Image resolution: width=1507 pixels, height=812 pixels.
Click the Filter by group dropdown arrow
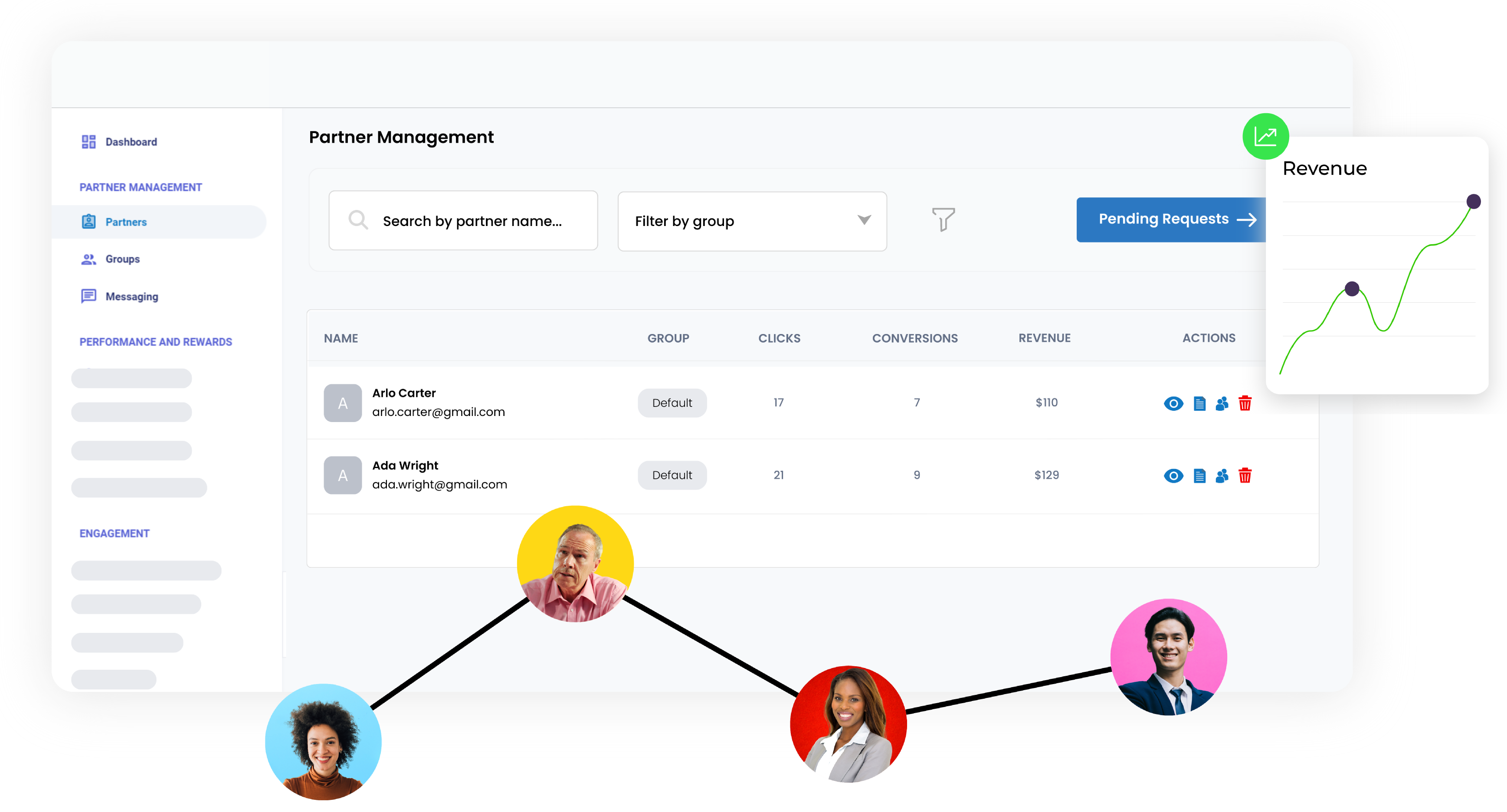click(864, 220)
